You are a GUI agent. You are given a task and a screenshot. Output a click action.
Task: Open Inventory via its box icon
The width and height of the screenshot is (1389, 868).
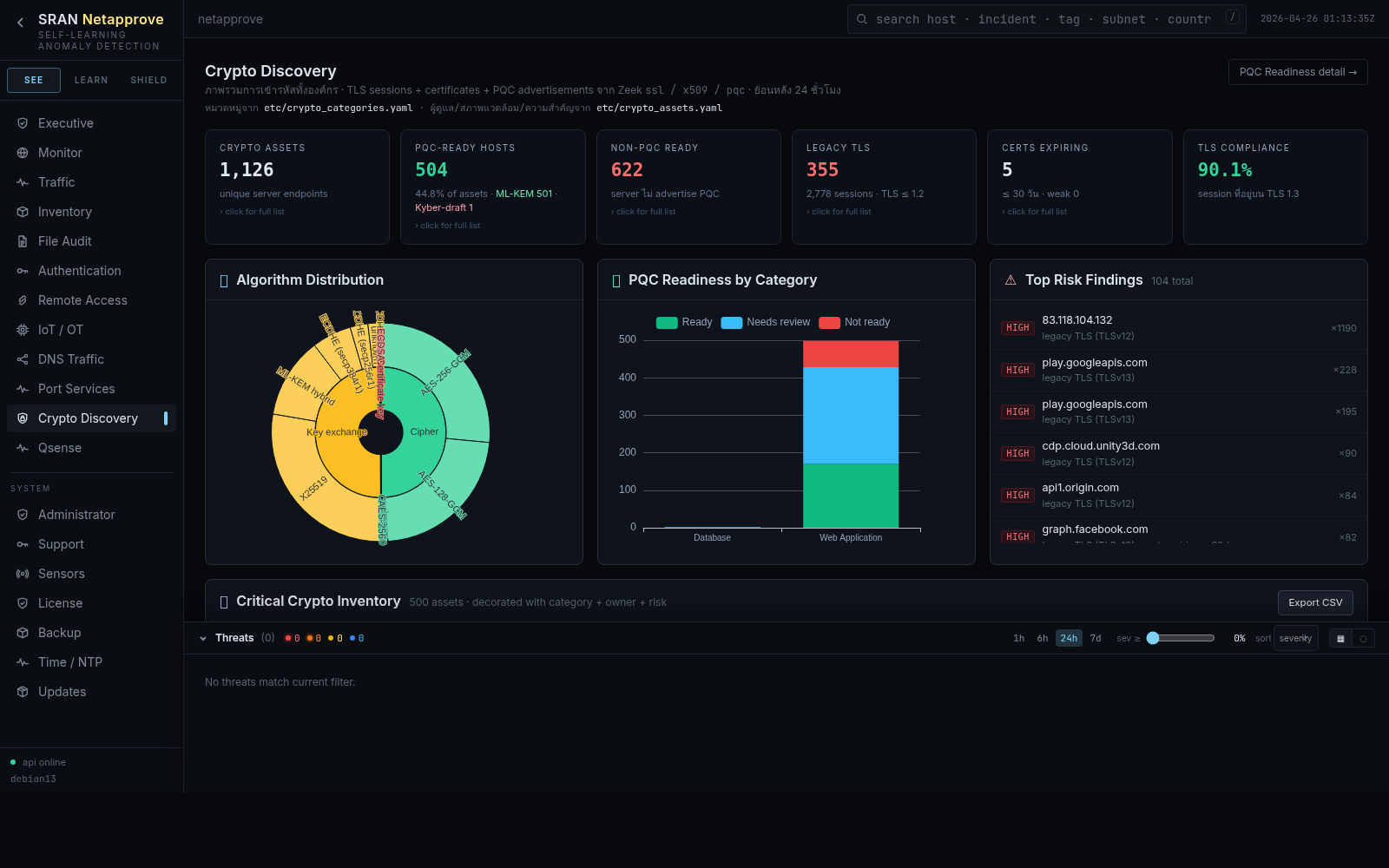(23, 212)
